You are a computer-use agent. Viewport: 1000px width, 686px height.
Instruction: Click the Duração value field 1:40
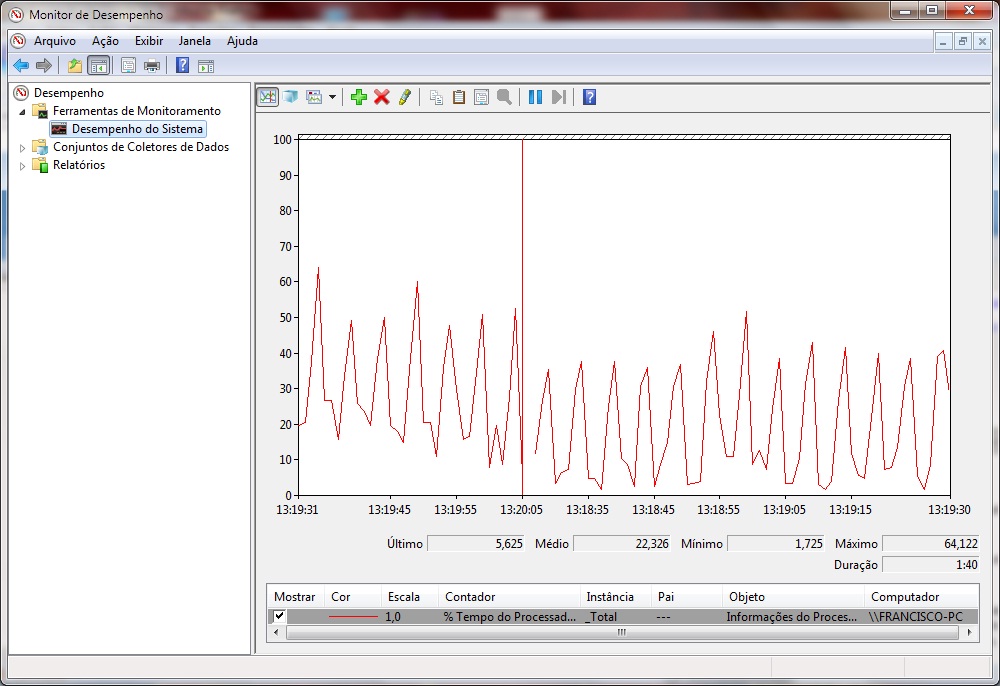(930, 565)
